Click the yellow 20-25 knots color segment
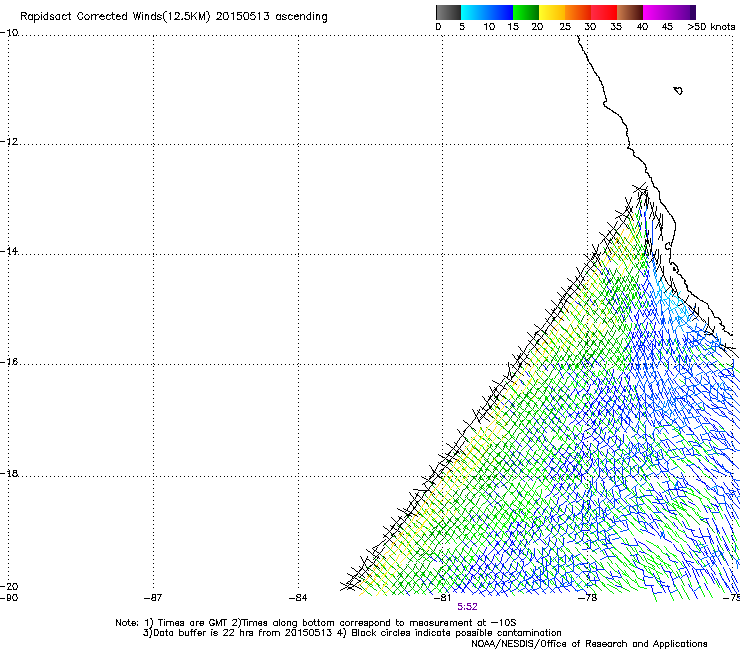This screenshot has height=650, width=740. (552, 13)
